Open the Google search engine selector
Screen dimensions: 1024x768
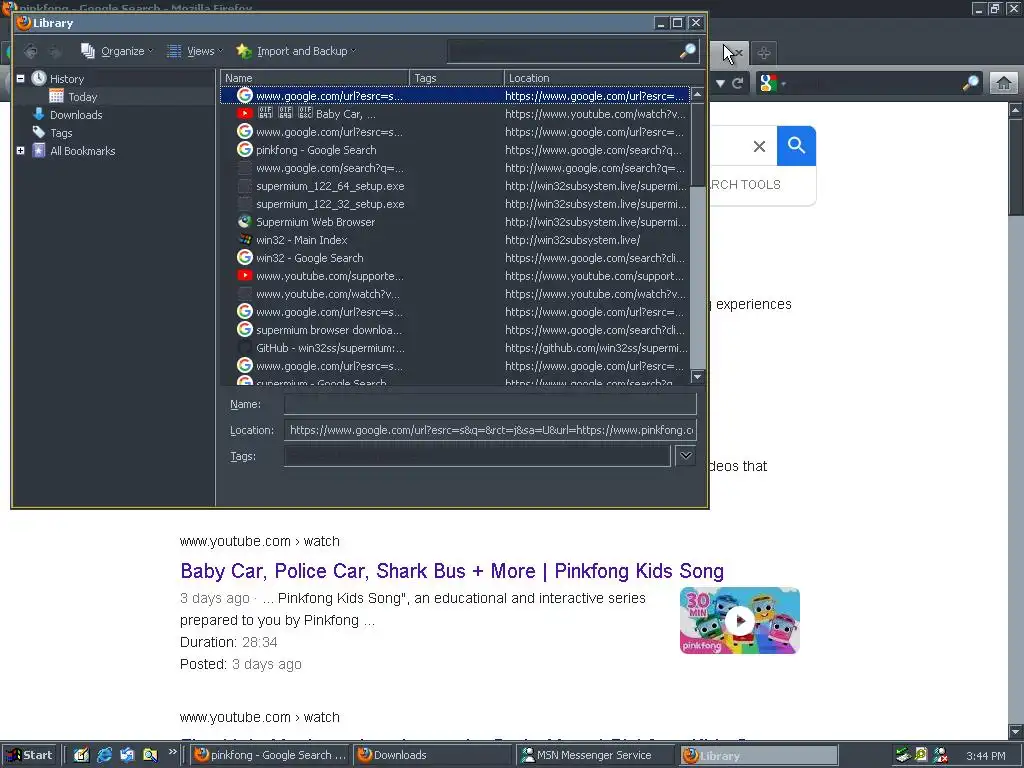pos(773,83)
